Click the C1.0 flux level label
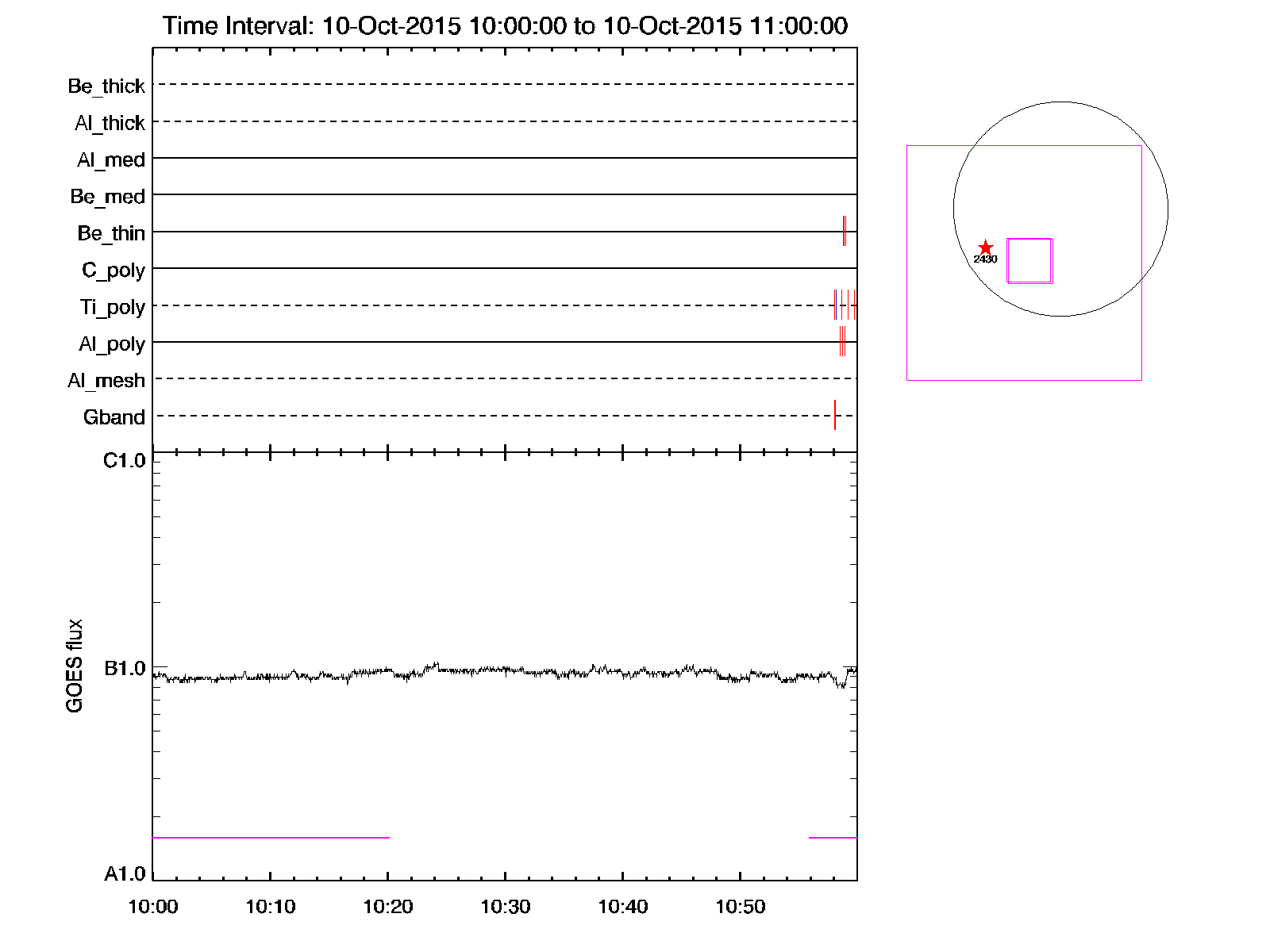This screenshot has width=1270, height=952. pos(125,462)
